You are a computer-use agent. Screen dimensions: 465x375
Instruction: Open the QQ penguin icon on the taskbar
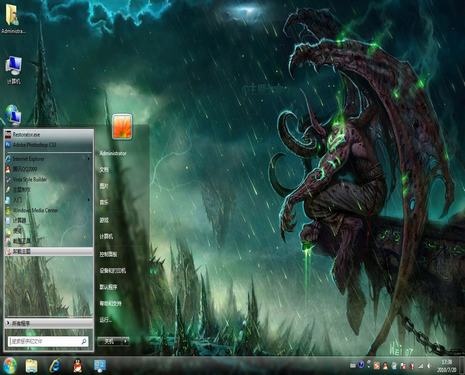pyautogui.click(x=78, y=366)
